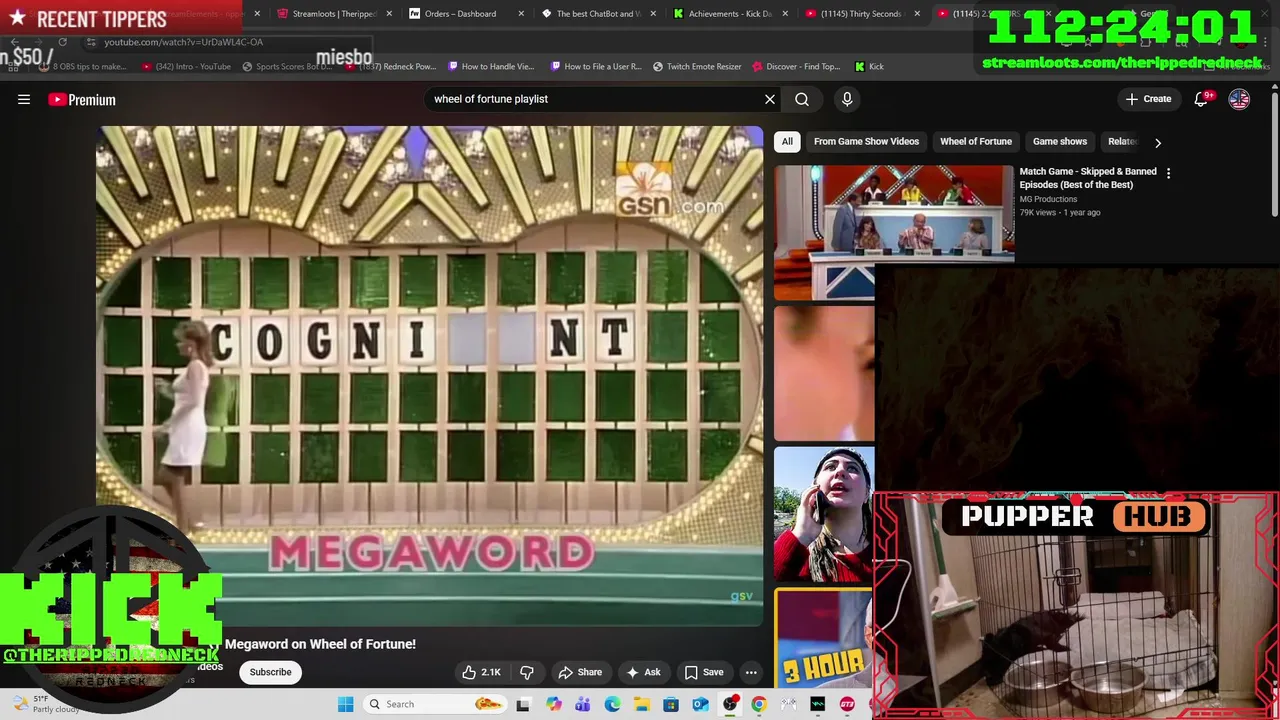1280x720 pixels.
Task: Select the All filter chip
Action: coord(787,141)
